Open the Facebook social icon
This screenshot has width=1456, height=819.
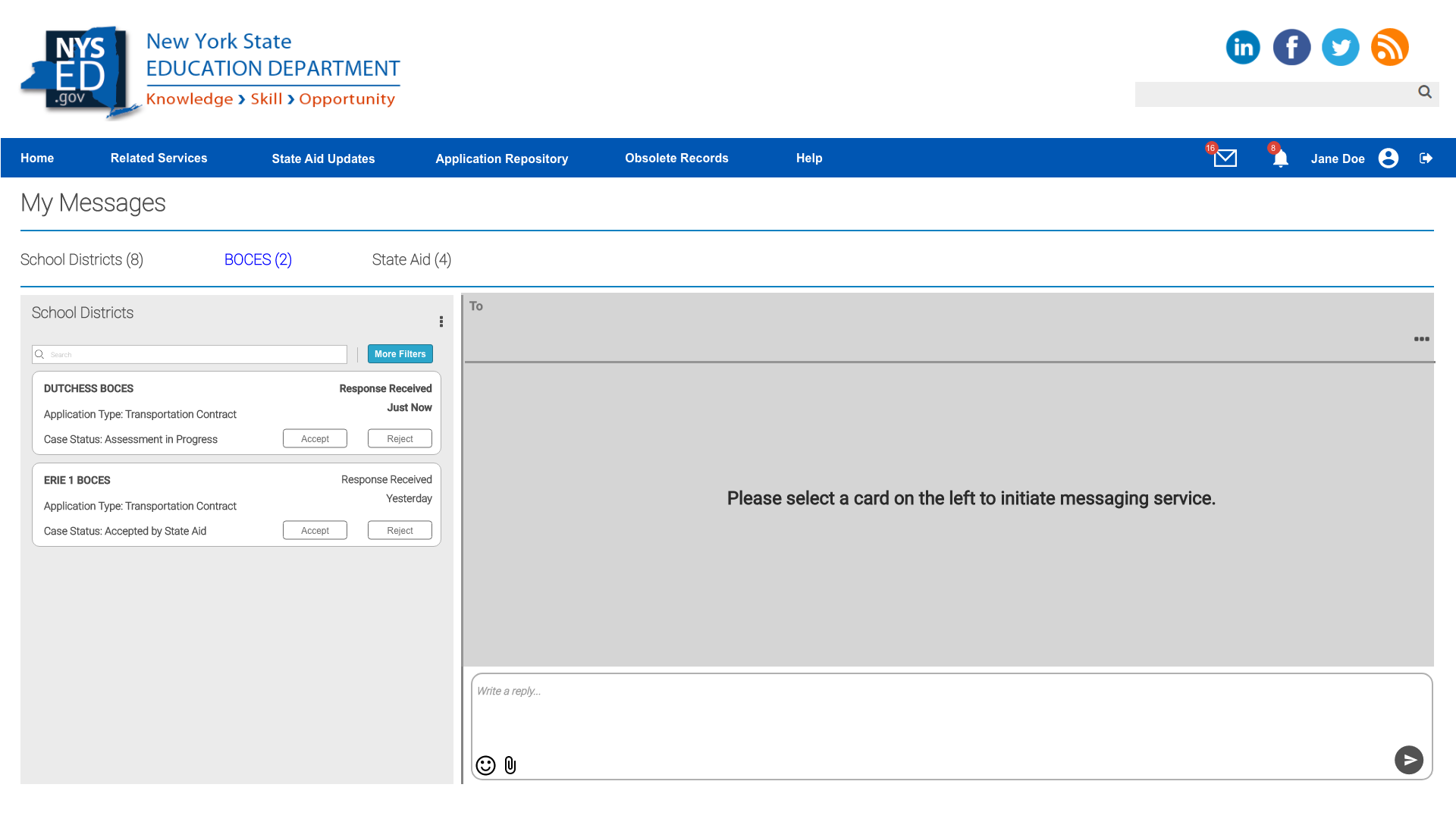tap(1291, 47)
